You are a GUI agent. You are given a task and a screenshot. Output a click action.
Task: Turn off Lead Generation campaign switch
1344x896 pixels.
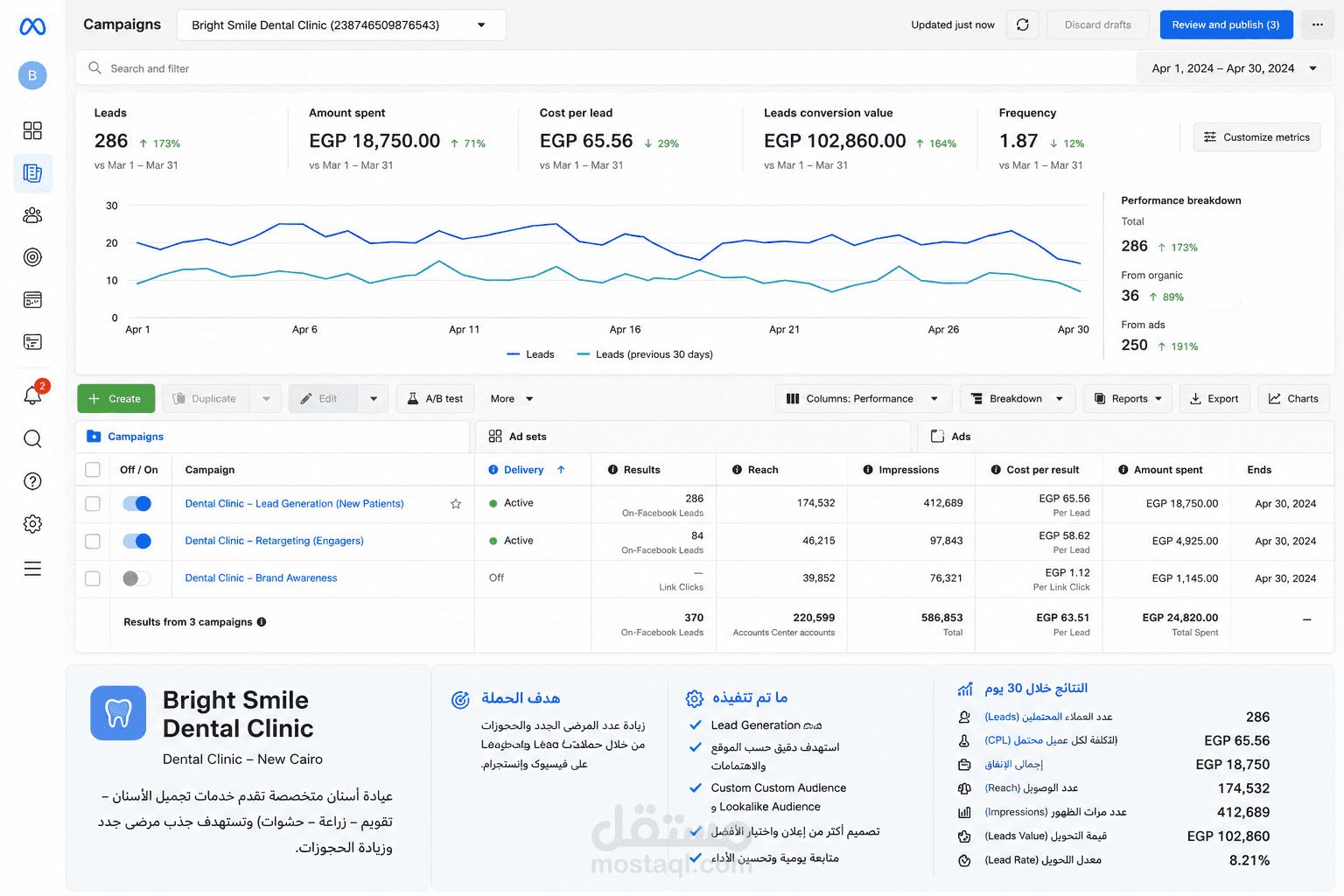pyautogui.click(x=137, y=504)
